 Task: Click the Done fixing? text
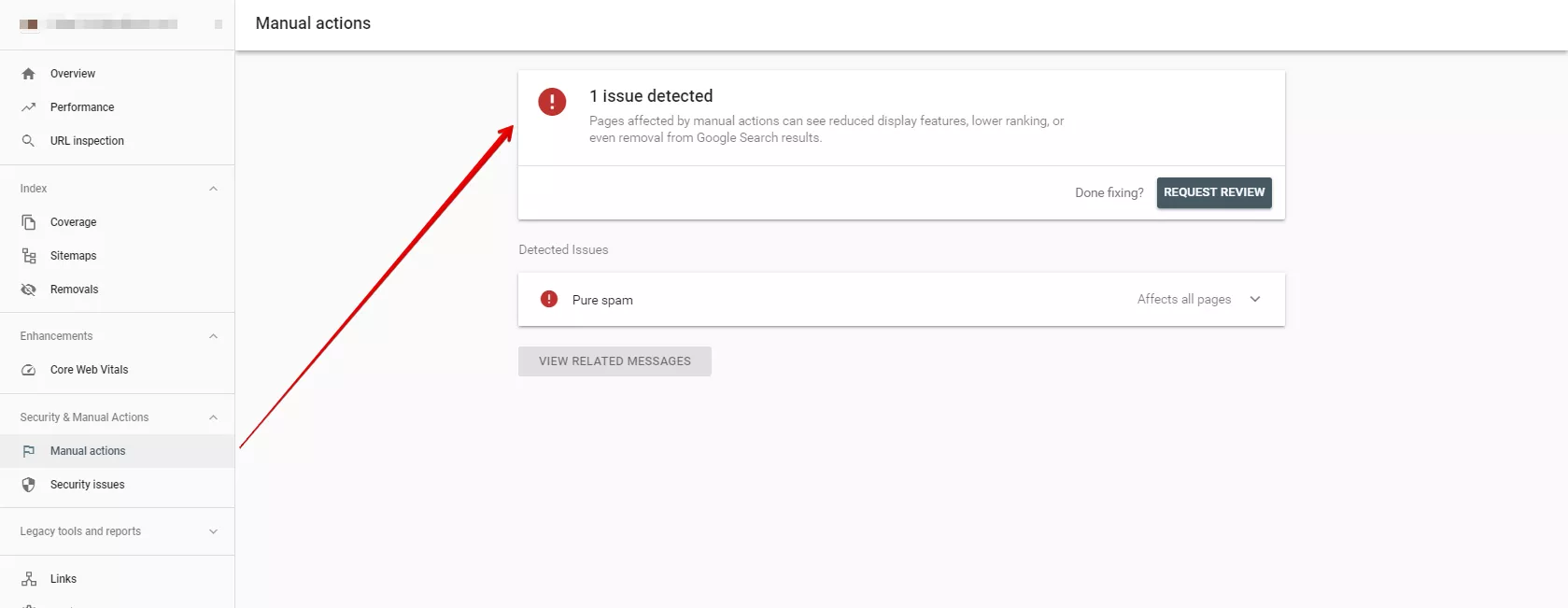[1109, 192]
